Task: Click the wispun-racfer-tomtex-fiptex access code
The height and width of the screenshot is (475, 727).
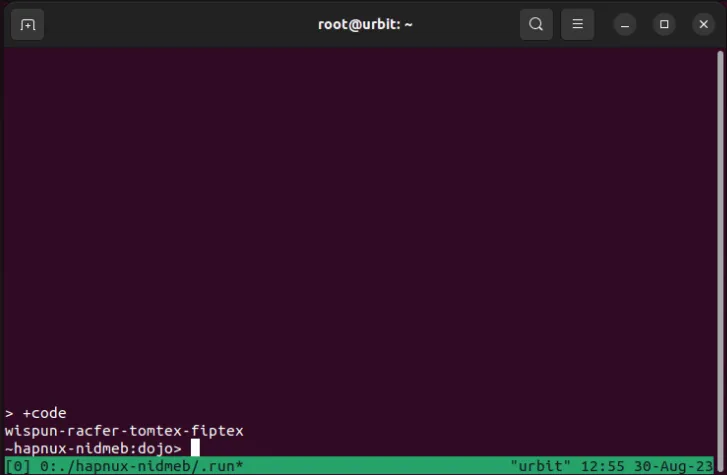Action: tap(124, 430)
